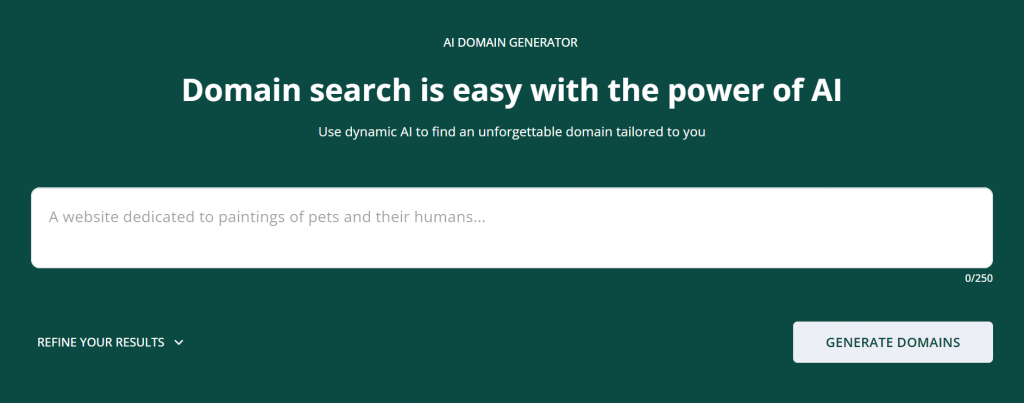1024x403 pixels.
Task: Click the 'AI DOMAIN GENERATOR' label
Action: (x=511, y=43)
